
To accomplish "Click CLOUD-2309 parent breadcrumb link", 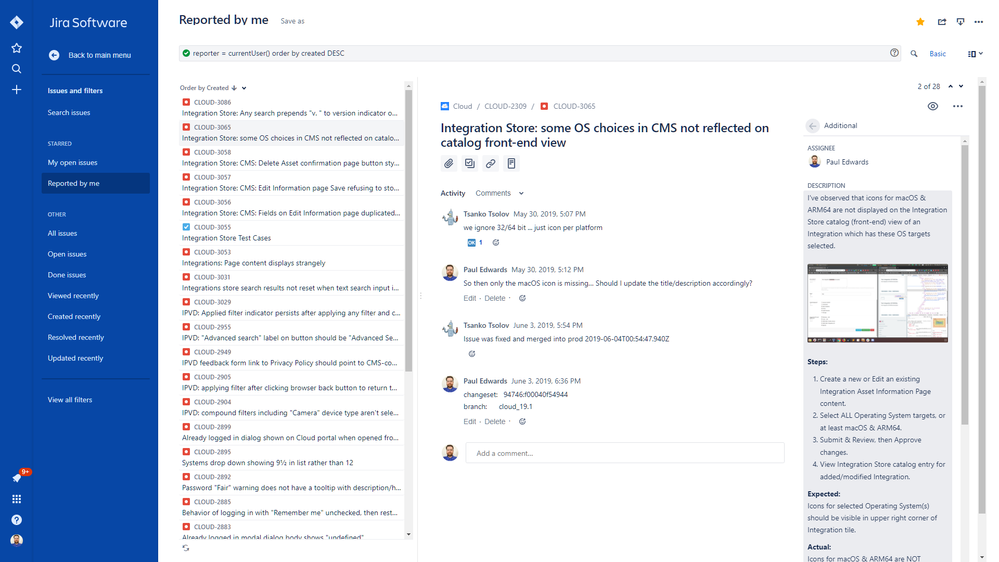I will point(505,106).
